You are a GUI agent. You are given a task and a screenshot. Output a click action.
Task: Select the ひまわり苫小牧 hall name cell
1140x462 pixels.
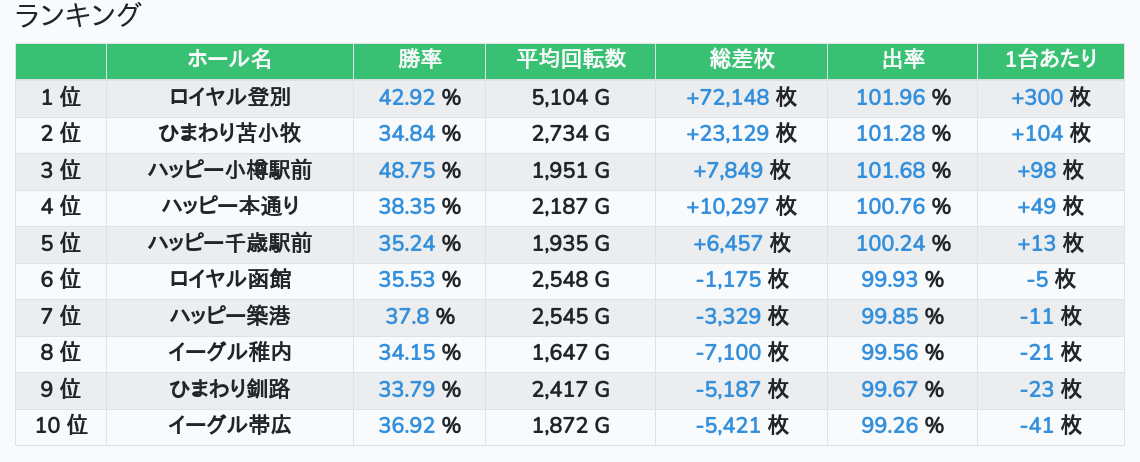click(x=230, y=134)
